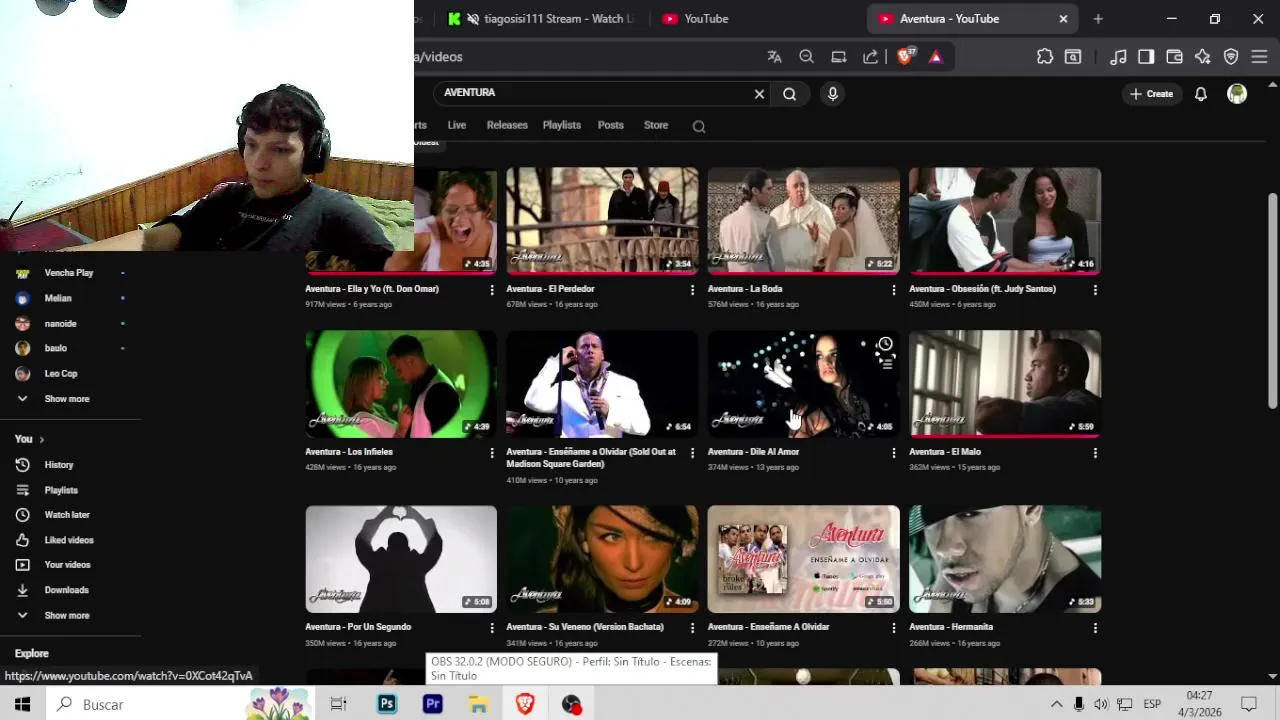
Task: Click the tab search icon beside the extensions puzzle
Action: 1073,57
